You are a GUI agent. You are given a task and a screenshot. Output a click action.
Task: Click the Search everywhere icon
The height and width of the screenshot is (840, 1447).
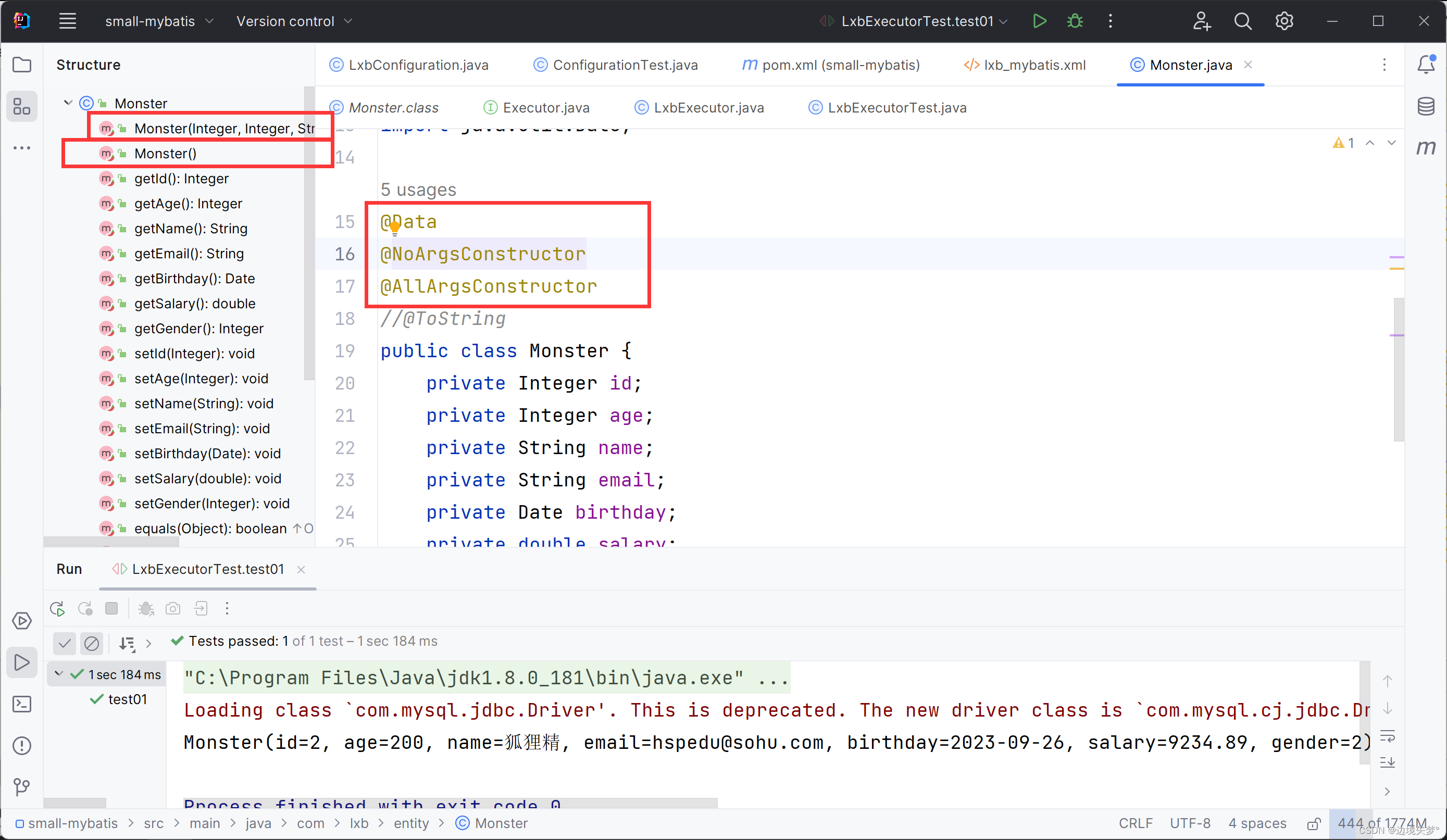point(1243,21)
